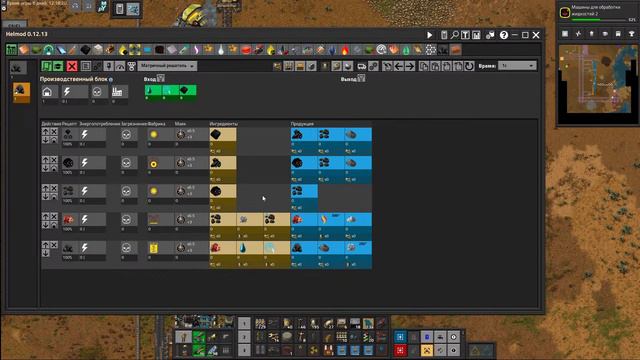Open the Время time dropdown
This screenshot has width=640, height=360.
(517, 66)
